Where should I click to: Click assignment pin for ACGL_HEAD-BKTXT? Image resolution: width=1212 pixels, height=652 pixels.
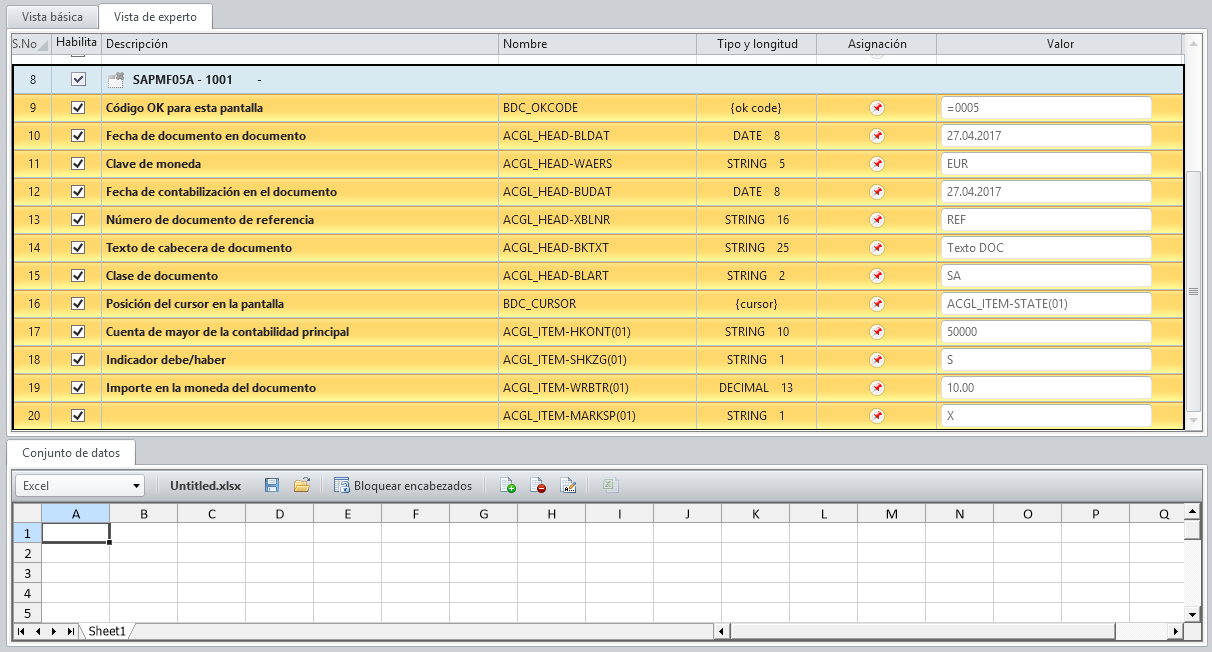[x=877, y=247]
